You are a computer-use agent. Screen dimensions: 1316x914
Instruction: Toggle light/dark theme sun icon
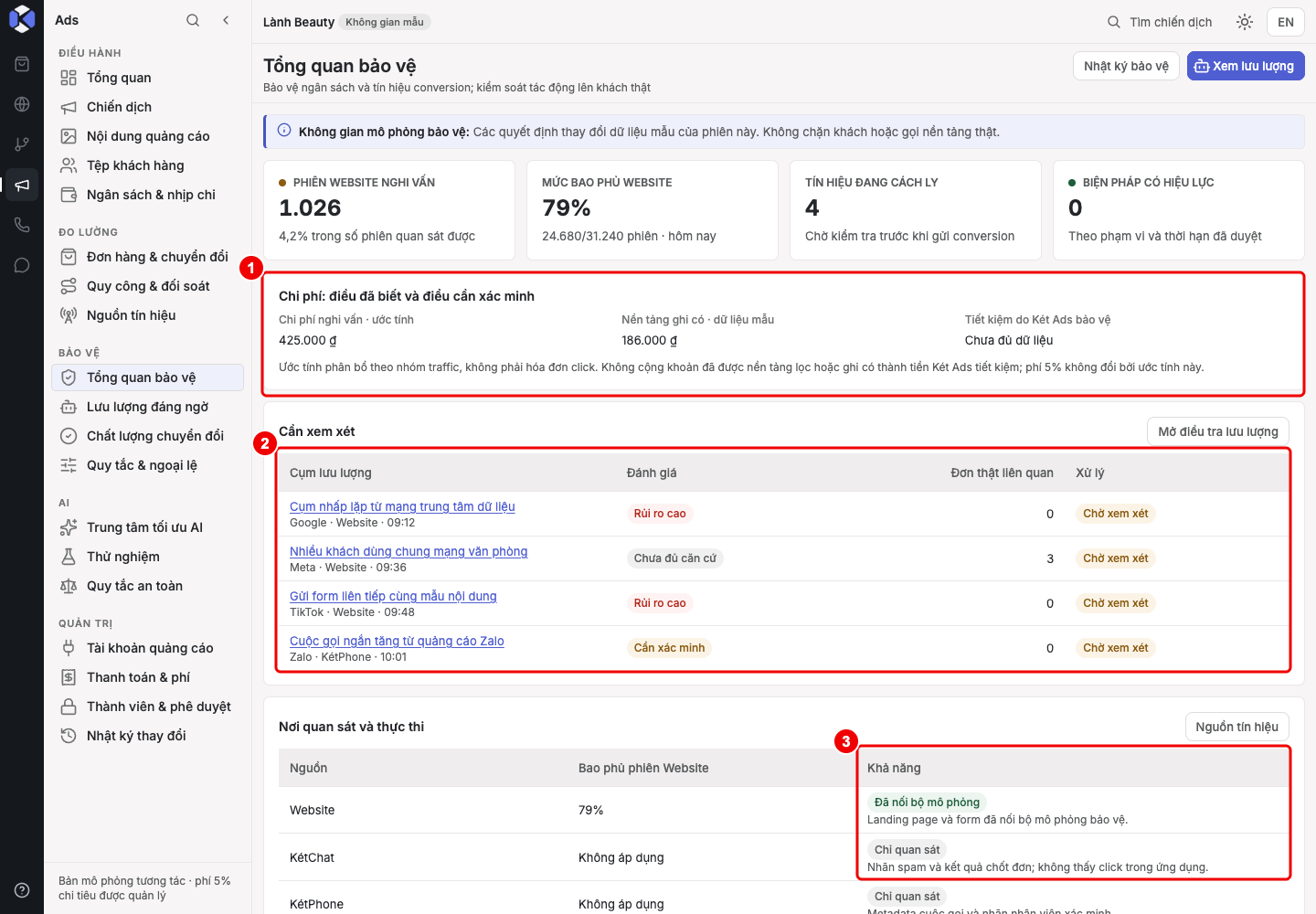[1245, 22]
